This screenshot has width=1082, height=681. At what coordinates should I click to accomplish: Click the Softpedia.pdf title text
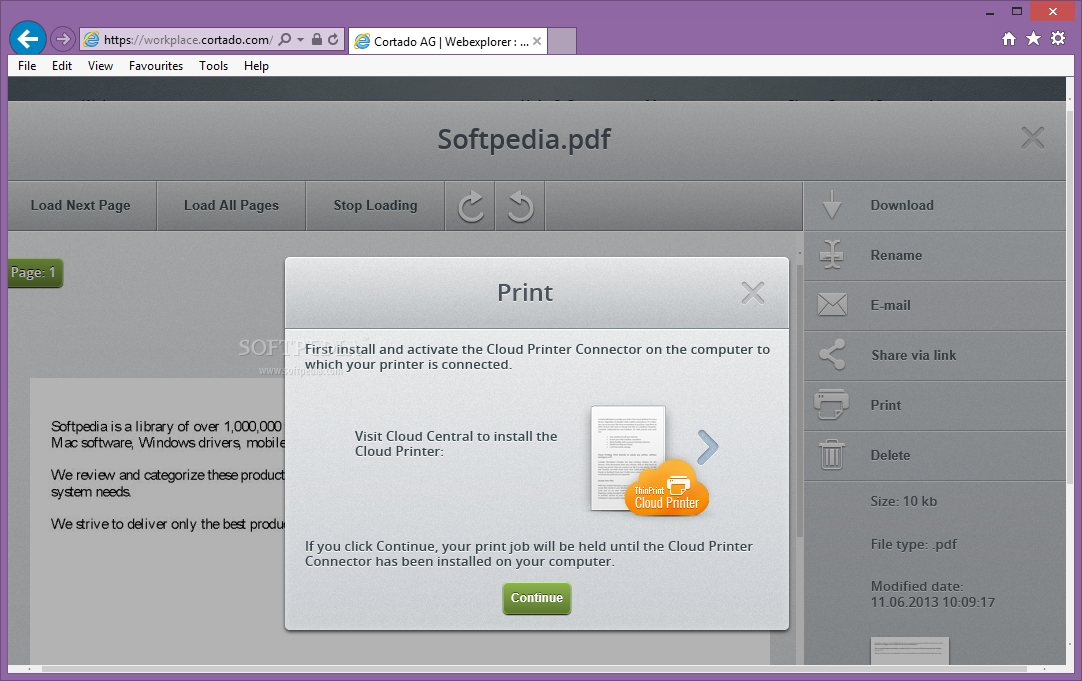coord(524,139)
